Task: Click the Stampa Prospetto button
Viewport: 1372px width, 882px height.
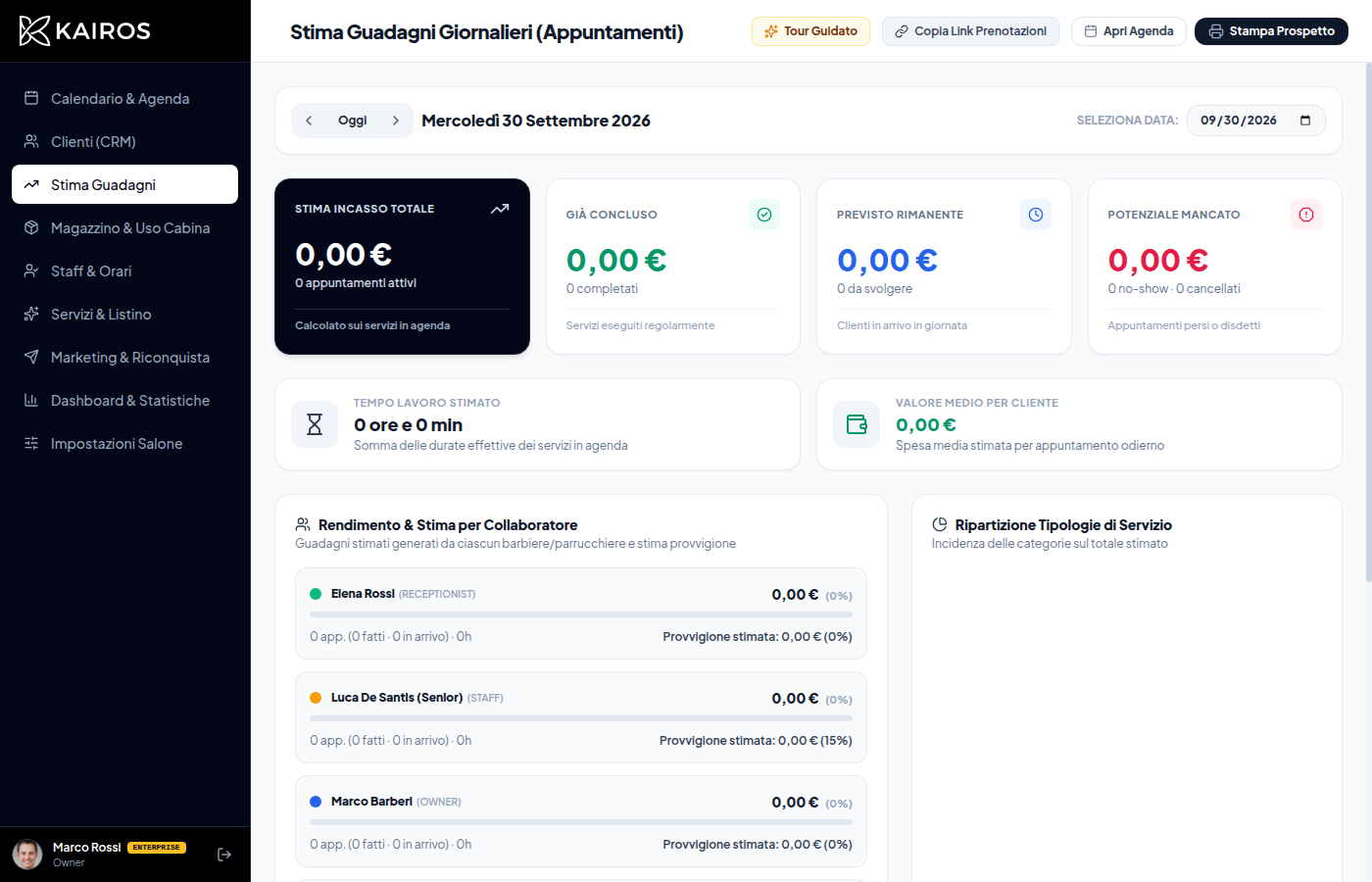Action: (x=1271, y=31)
